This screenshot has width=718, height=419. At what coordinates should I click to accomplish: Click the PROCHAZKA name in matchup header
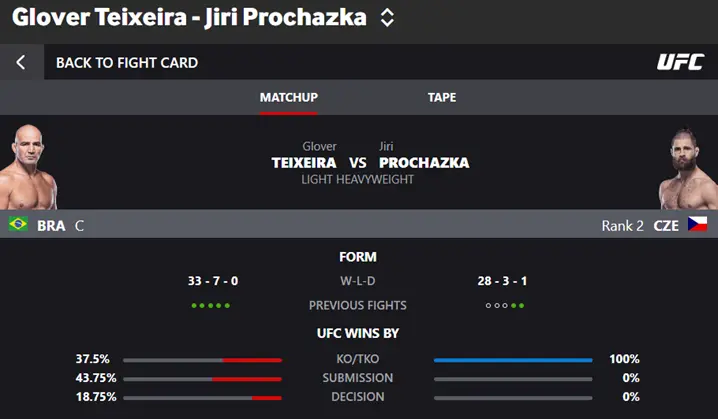point(424,163)
